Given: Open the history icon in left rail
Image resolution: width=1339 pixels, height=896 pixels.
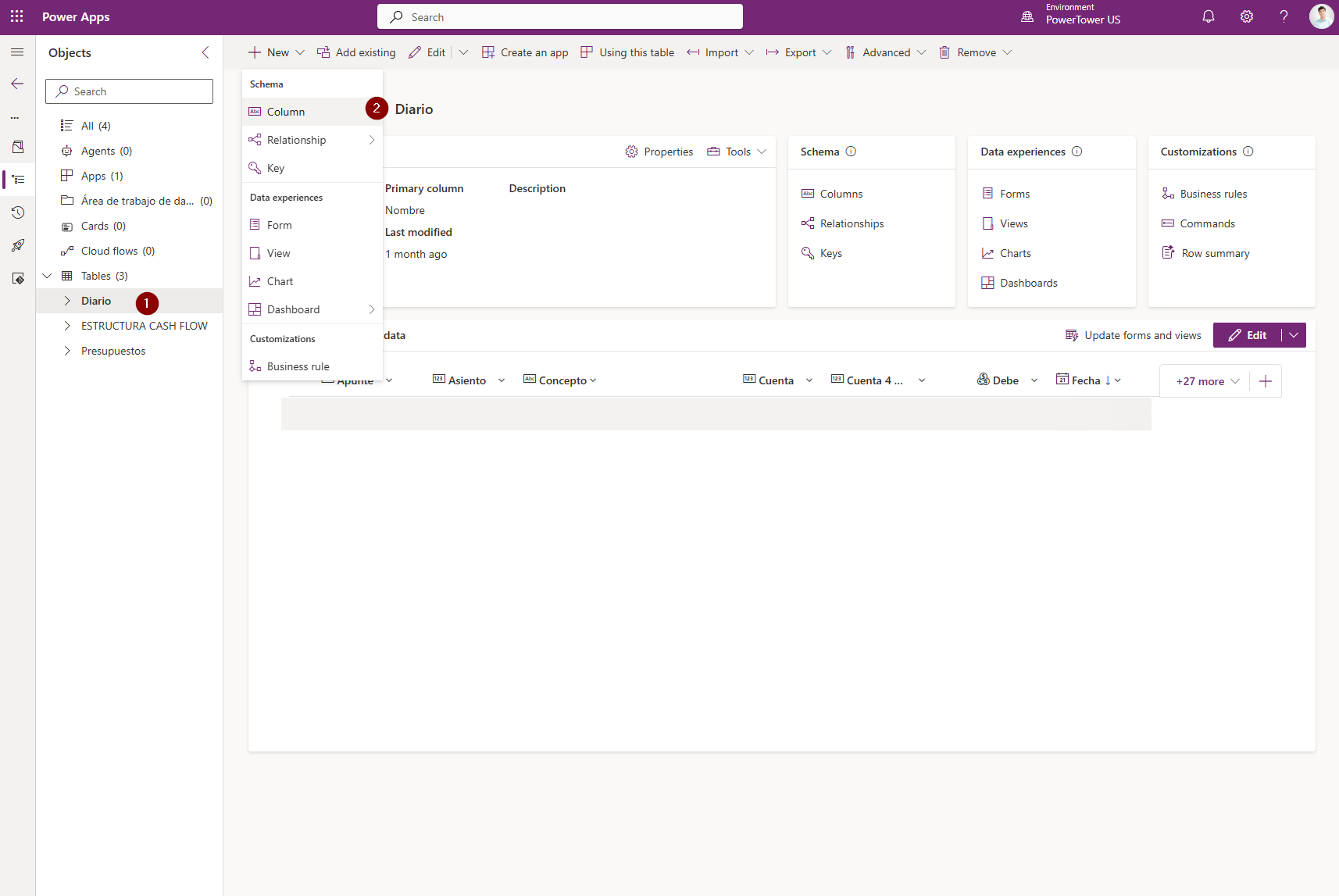Looking at the screenshot, I should click(x=17, y=212).
